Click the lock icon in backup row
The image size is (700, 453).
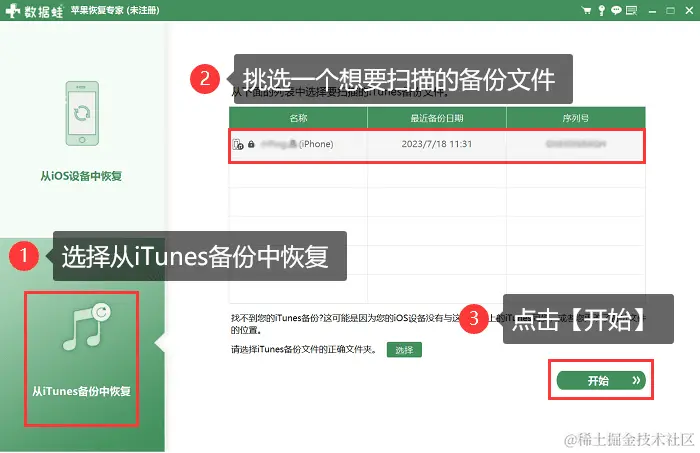251,144
